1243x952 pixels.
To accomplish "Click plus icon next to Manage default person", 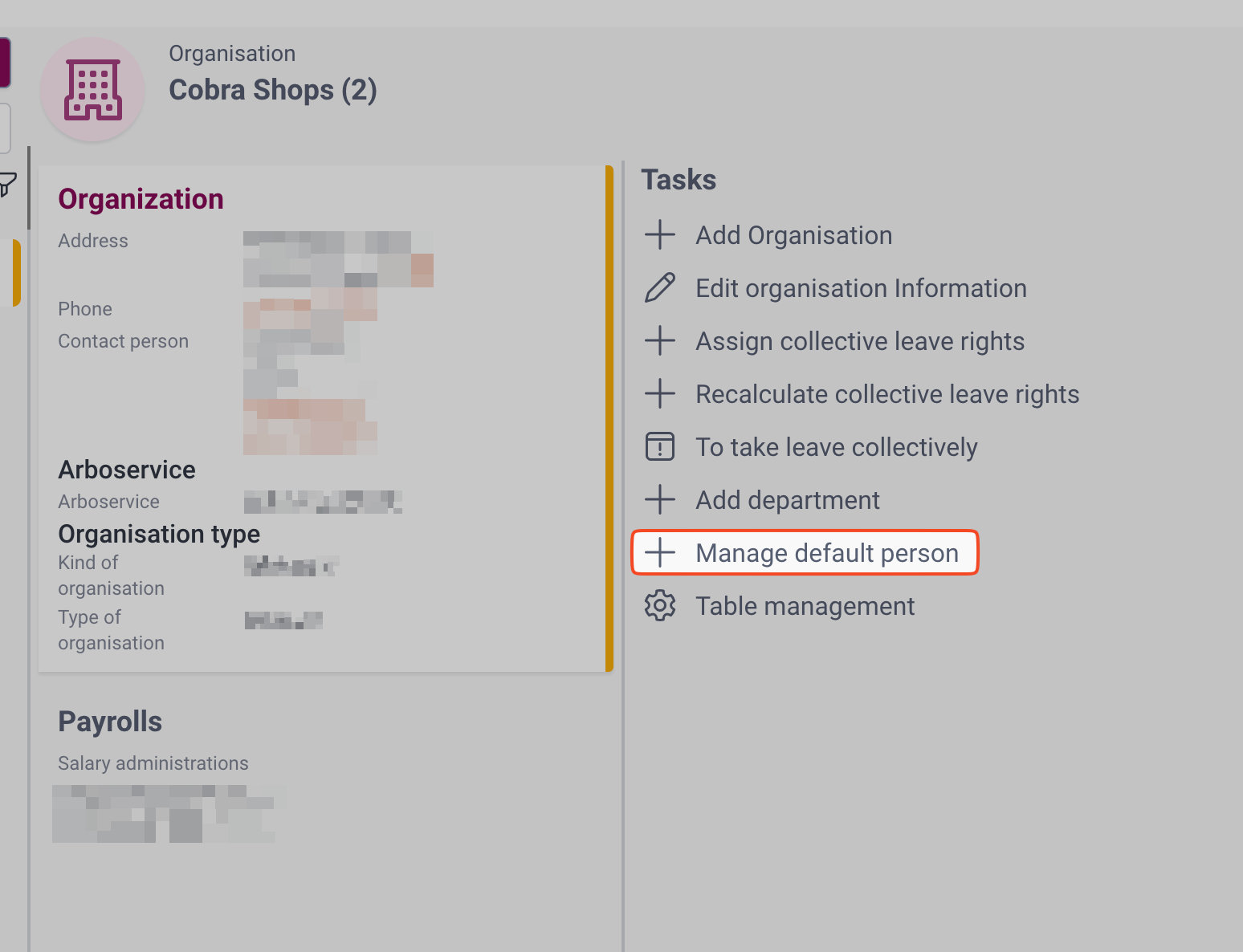I will coord(660,553).
